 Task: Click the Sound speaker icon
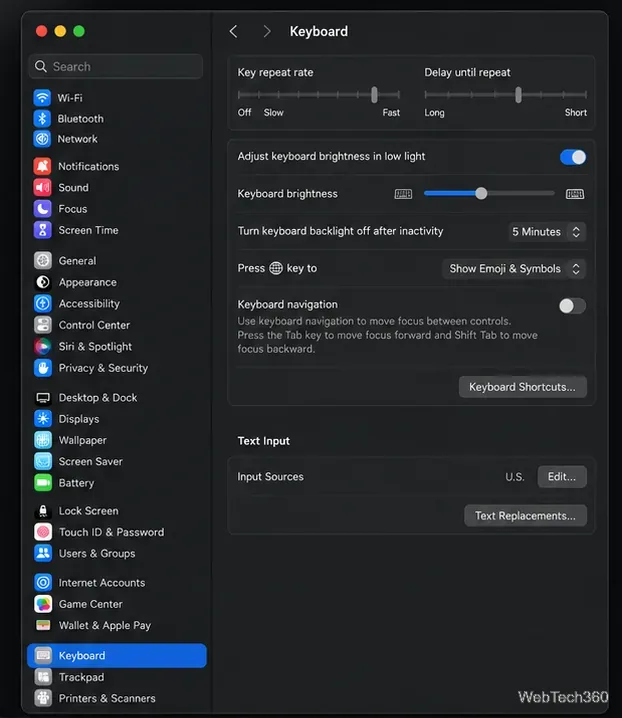pos(43,187)
